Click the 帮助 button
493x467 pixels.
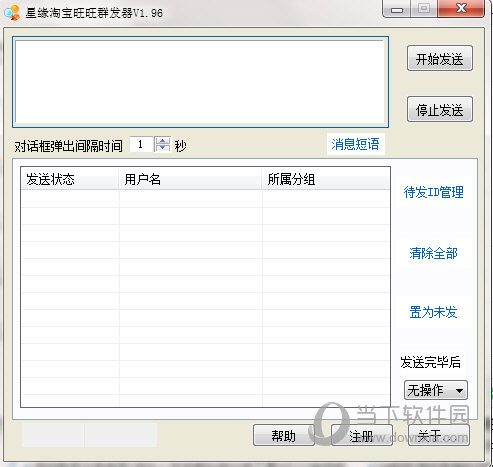coord(284,435)
